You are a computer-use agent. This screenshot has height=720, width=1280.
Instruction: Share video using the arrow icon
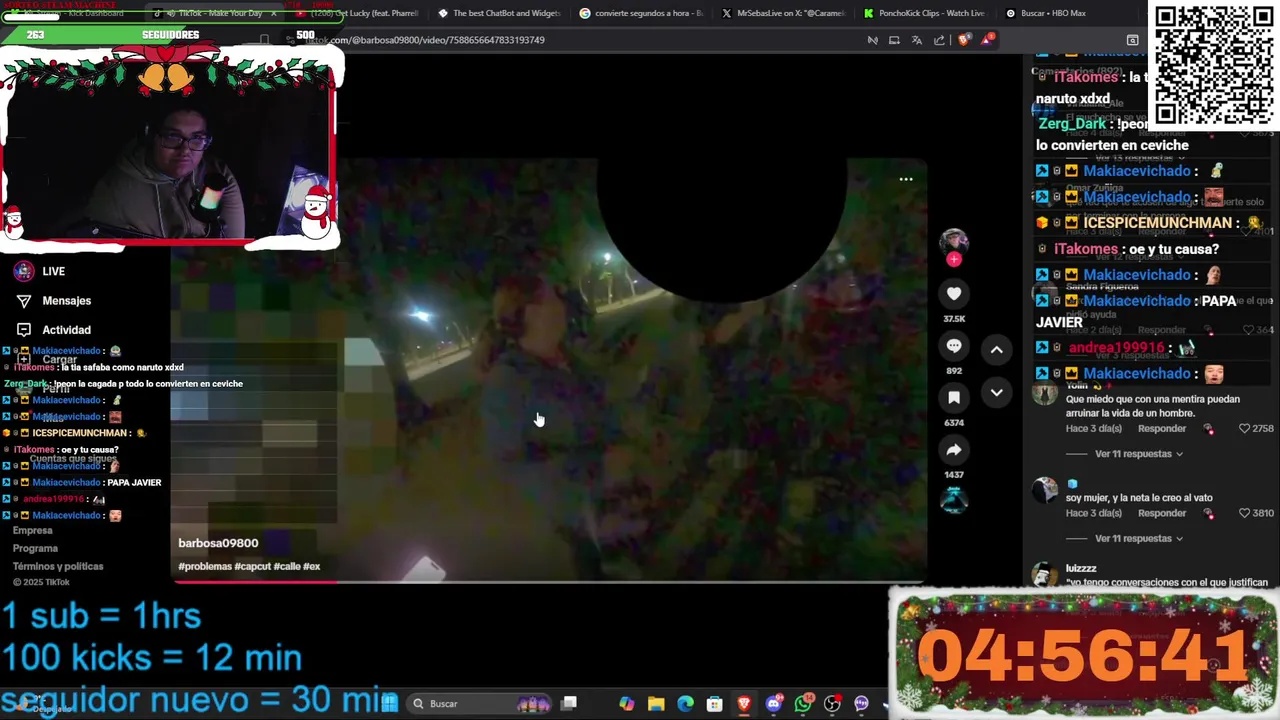tap(954, 450)
